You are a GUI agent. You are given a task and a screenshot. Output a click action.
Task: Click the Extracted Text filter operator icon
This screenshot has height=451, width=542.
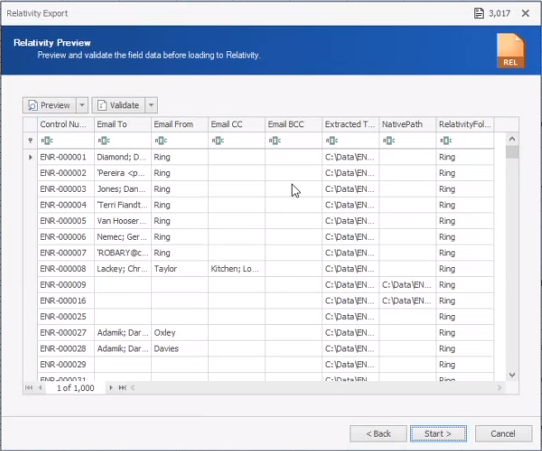click(x=332, y=140)
